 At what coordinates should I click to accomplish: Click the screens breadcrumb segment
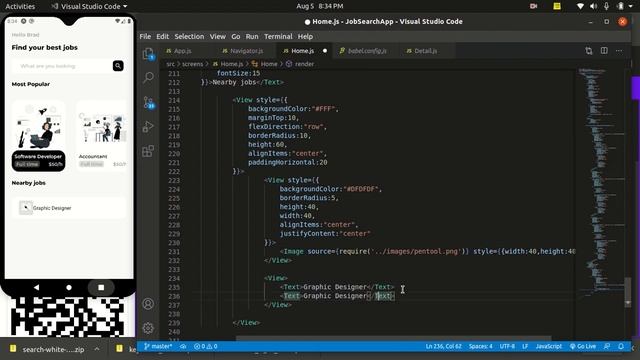(192, 64)
